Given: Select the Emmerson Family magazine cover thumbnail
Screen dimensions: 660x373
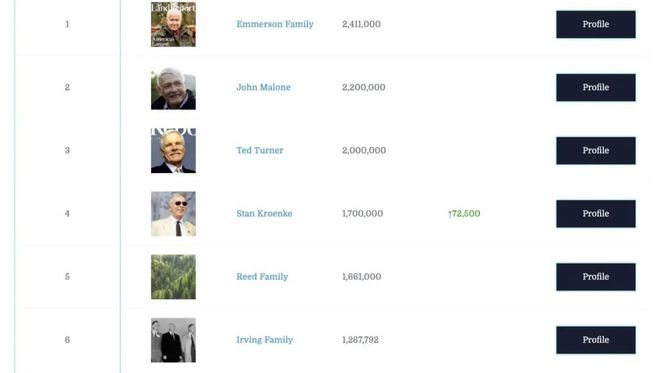Looking at the screenshot, I should click(x=173, y=24).
